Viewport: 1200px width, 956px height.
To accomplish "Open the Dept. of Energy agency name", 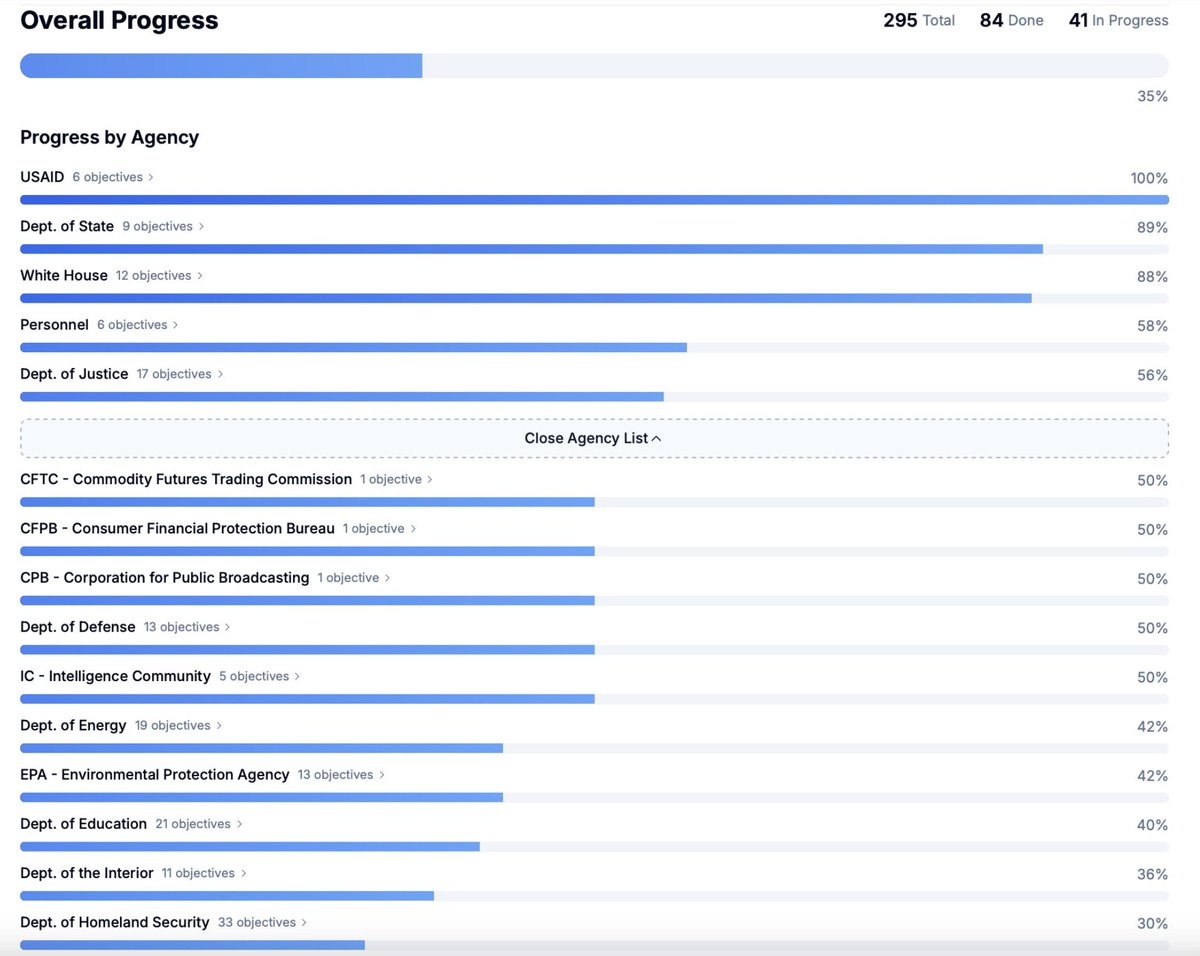I will click(x=73, y=725).
